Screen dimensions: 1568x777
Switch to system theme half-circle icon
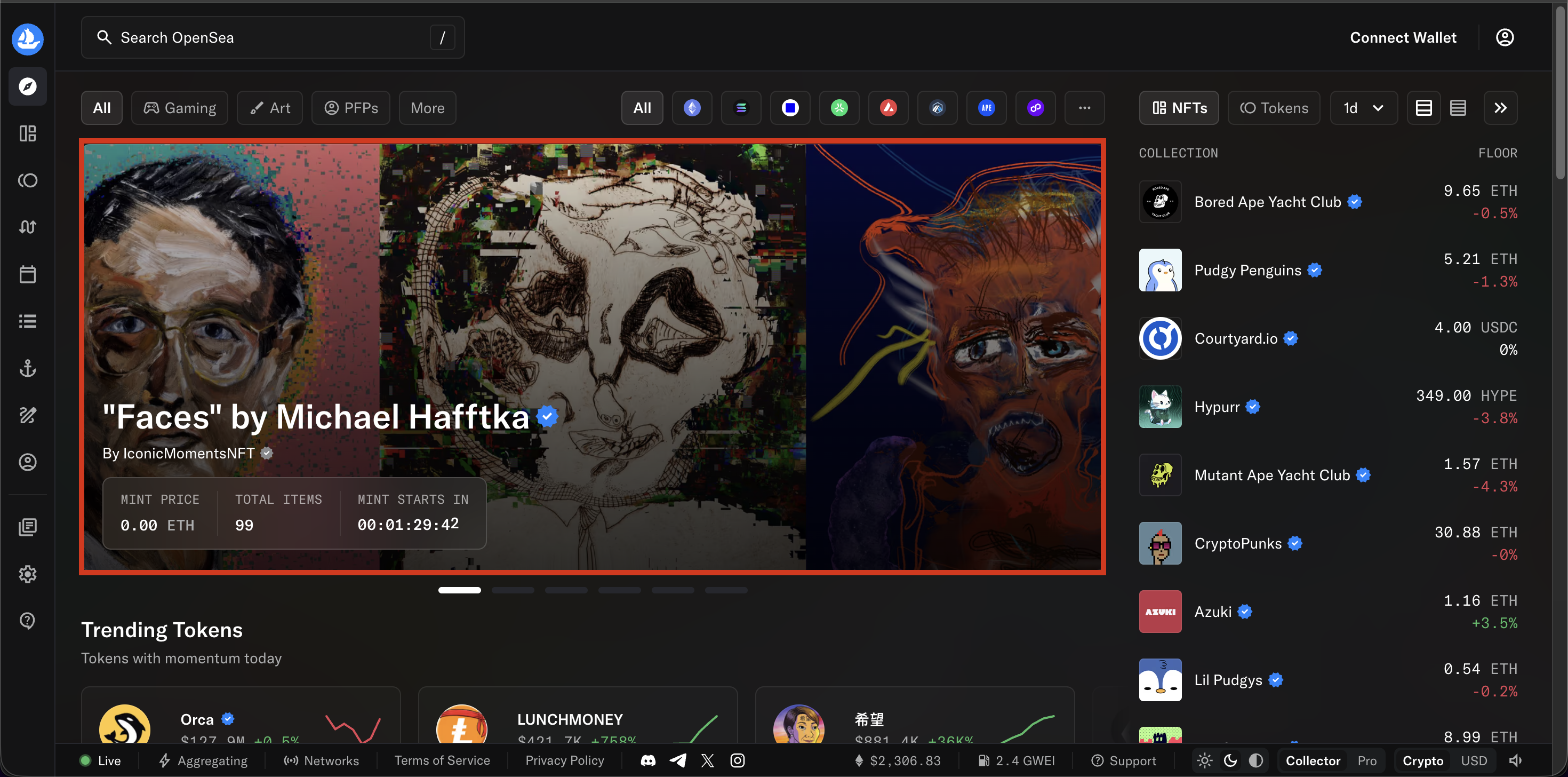(x=1256, y=760)
